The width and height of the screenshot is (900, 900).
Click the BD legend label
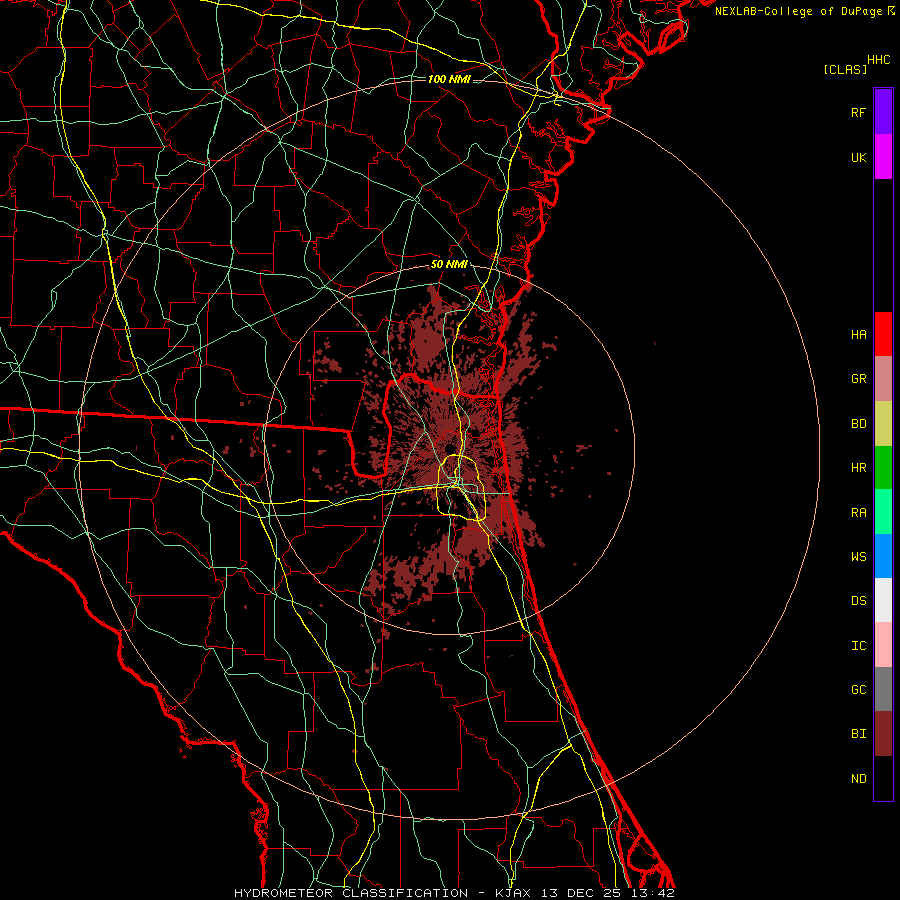[x=859, y=424]
